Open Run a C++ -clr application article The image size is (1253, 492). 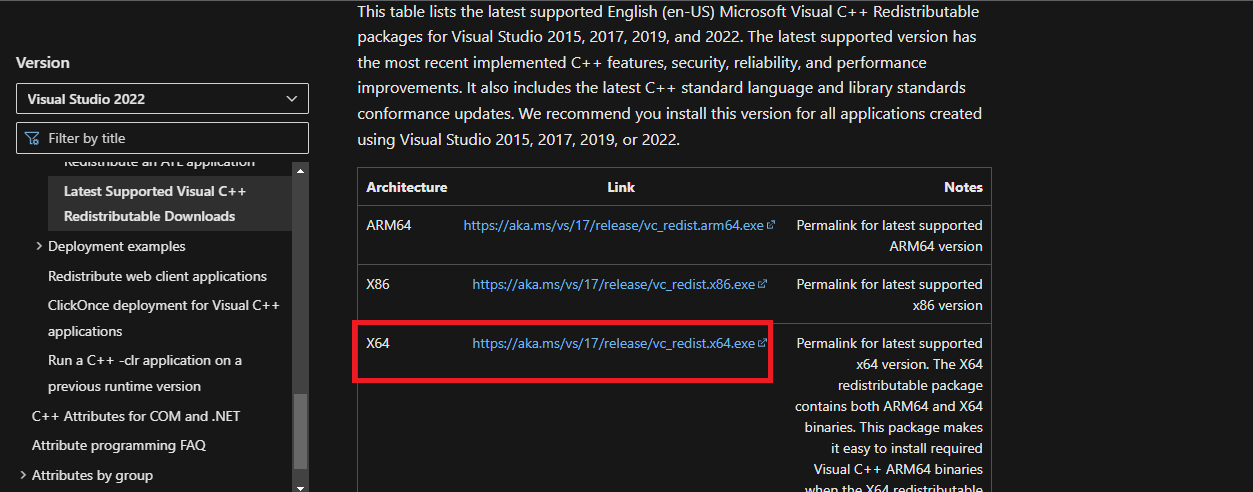click(144, 373)
